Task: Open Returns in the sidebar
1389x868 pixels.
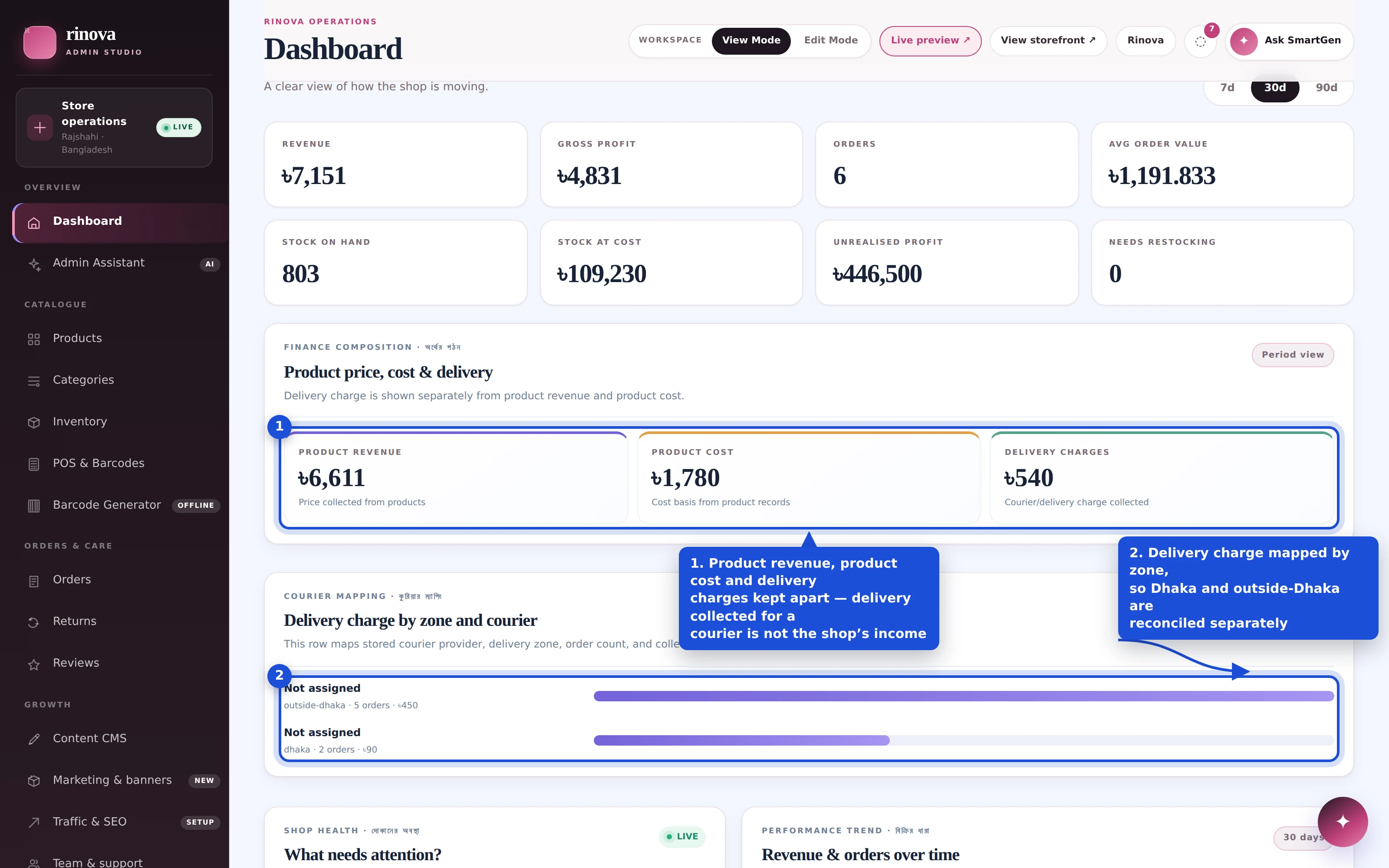Action: [121, 622]
